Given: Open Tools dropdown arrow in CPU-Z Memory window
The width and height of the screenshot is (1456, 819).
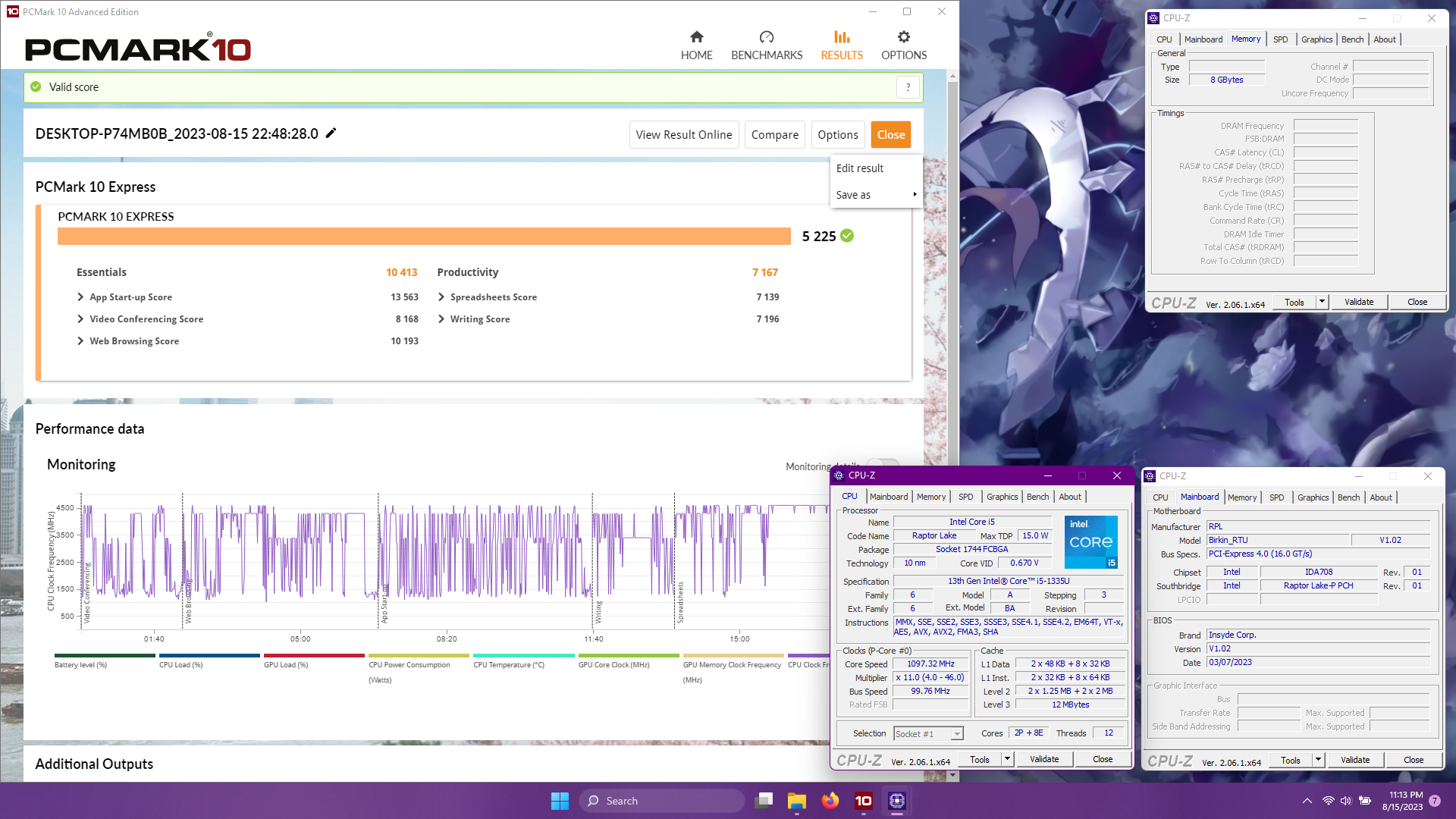Looking at the screenshot, I should tap(1322, 302).
